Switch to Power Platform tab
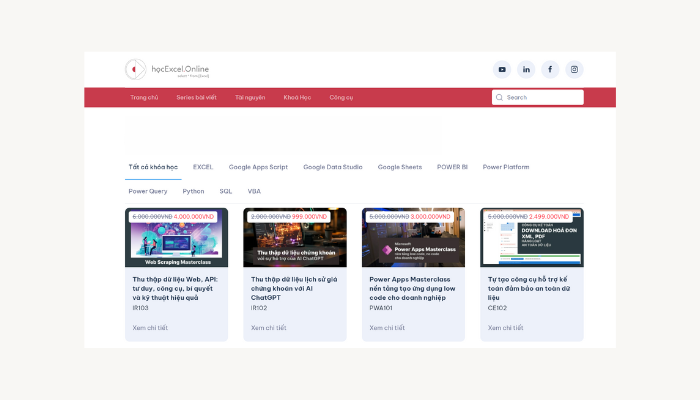The height and width of the screenshot is (400, 700). [506, 167]
